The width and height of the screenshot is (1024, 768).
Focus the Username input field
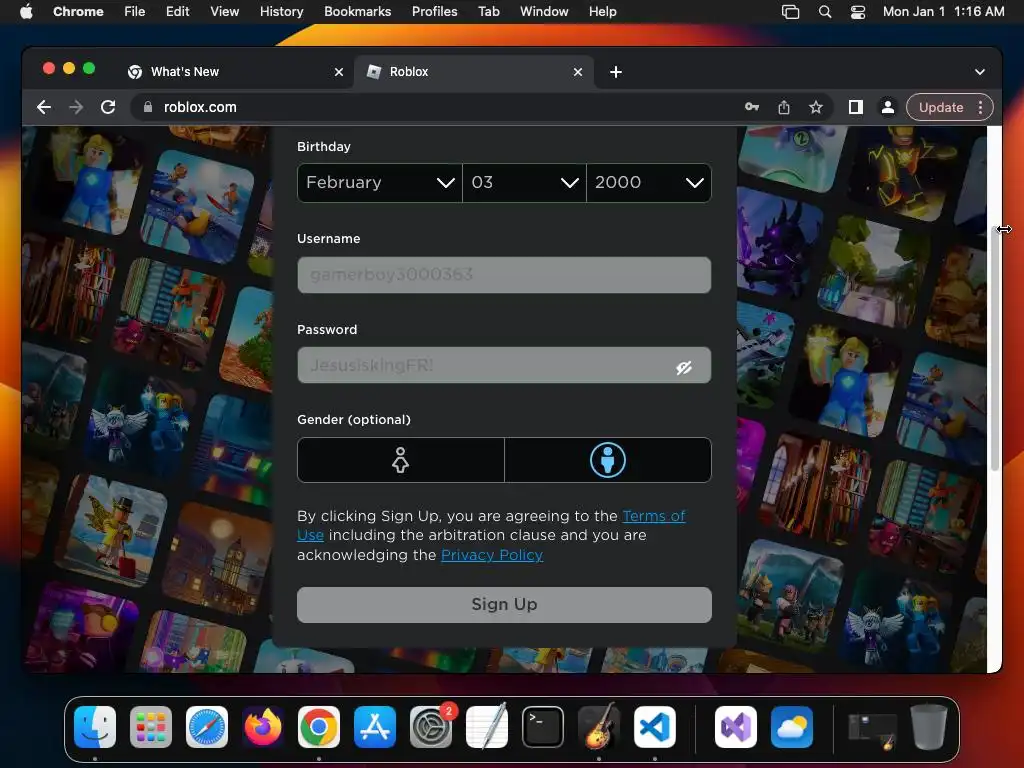(504, 275)
